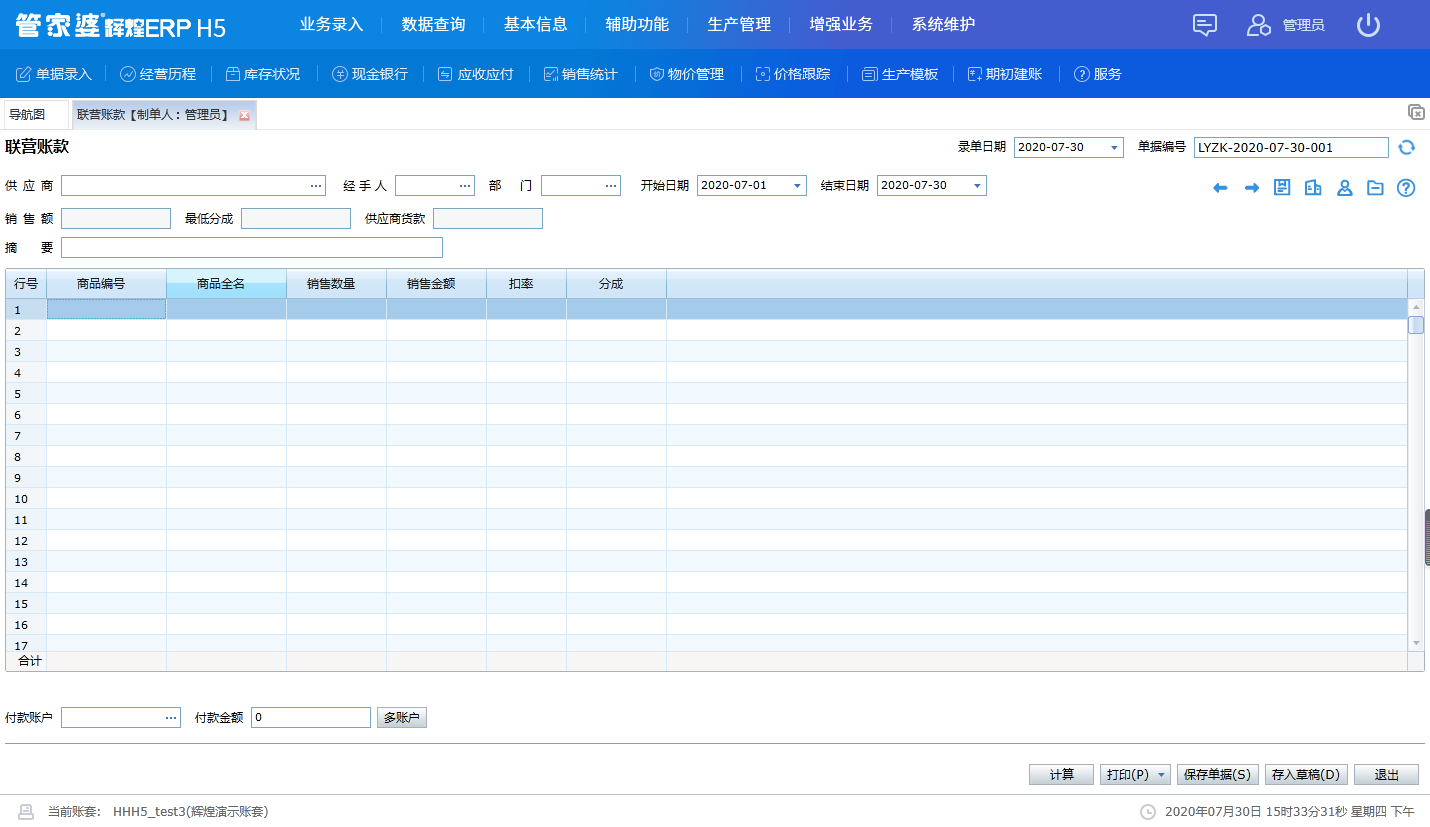Focus the 单据编号 input field
Viewport: 1430px width, 827px height.
[1291, 148]
